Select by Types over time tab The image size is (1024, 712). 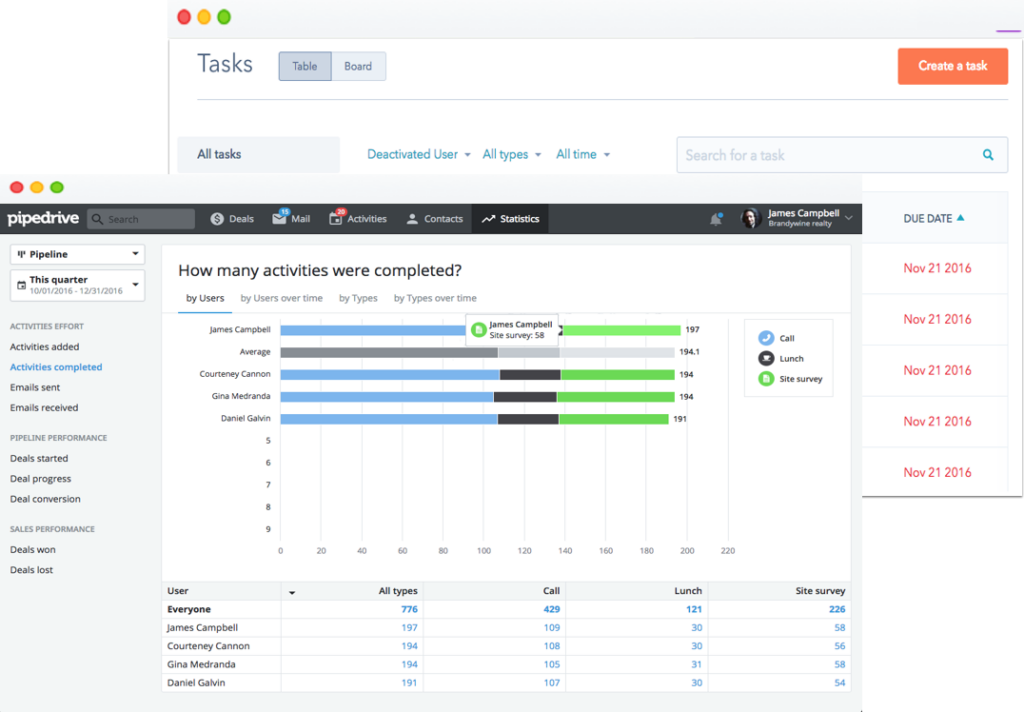[435, 298]
